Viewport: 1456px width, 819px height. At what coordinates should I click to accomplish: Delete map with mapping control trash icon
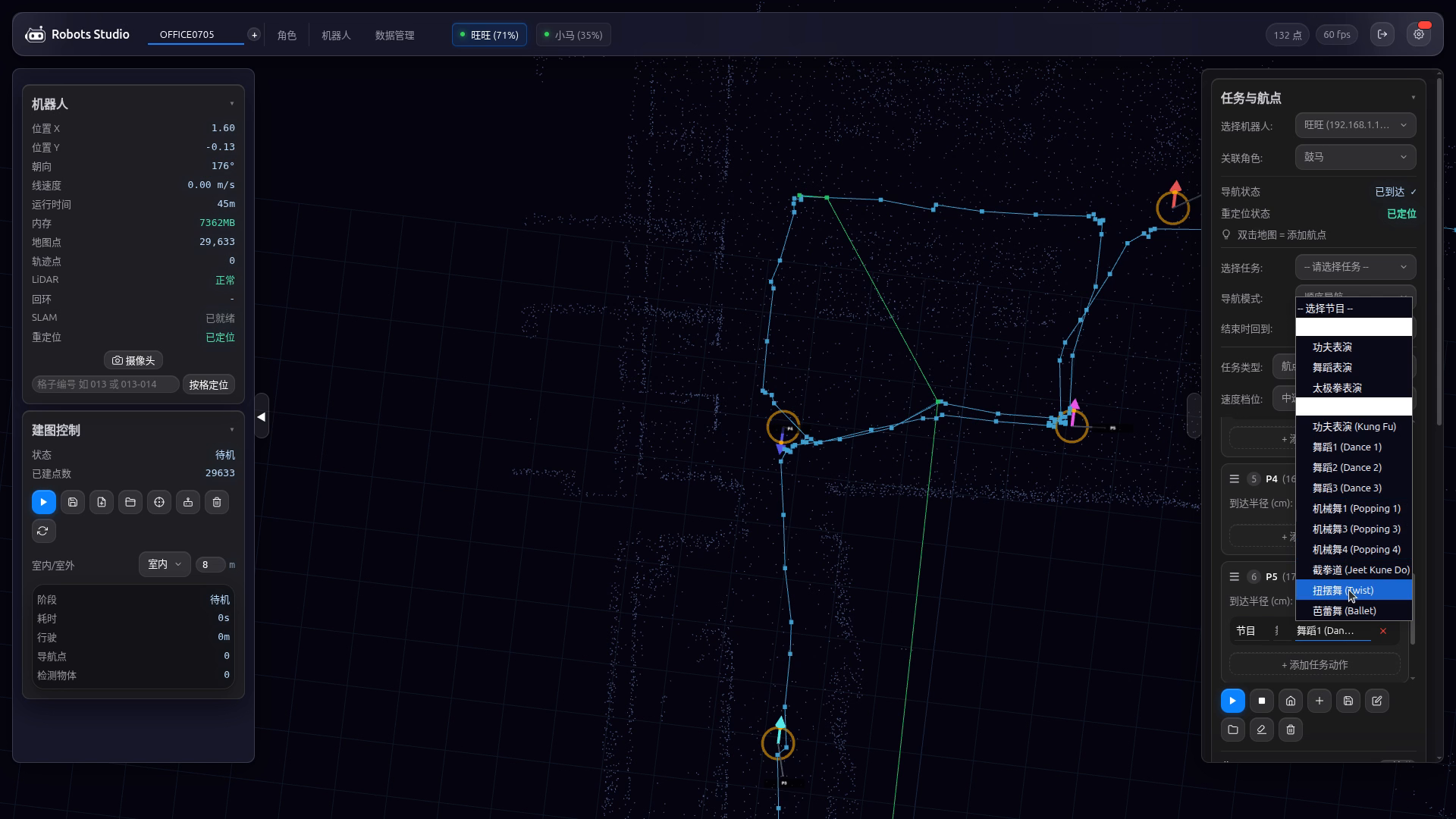217,502
